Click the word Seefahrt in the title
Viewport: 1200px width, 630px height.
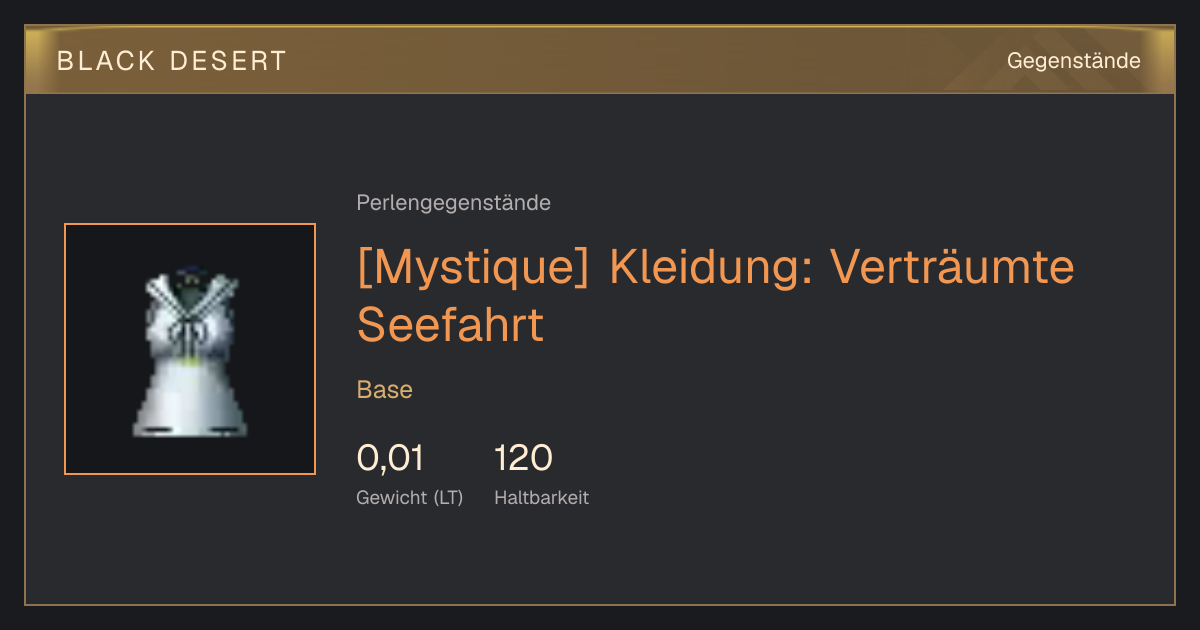click(x=450, y=324)
